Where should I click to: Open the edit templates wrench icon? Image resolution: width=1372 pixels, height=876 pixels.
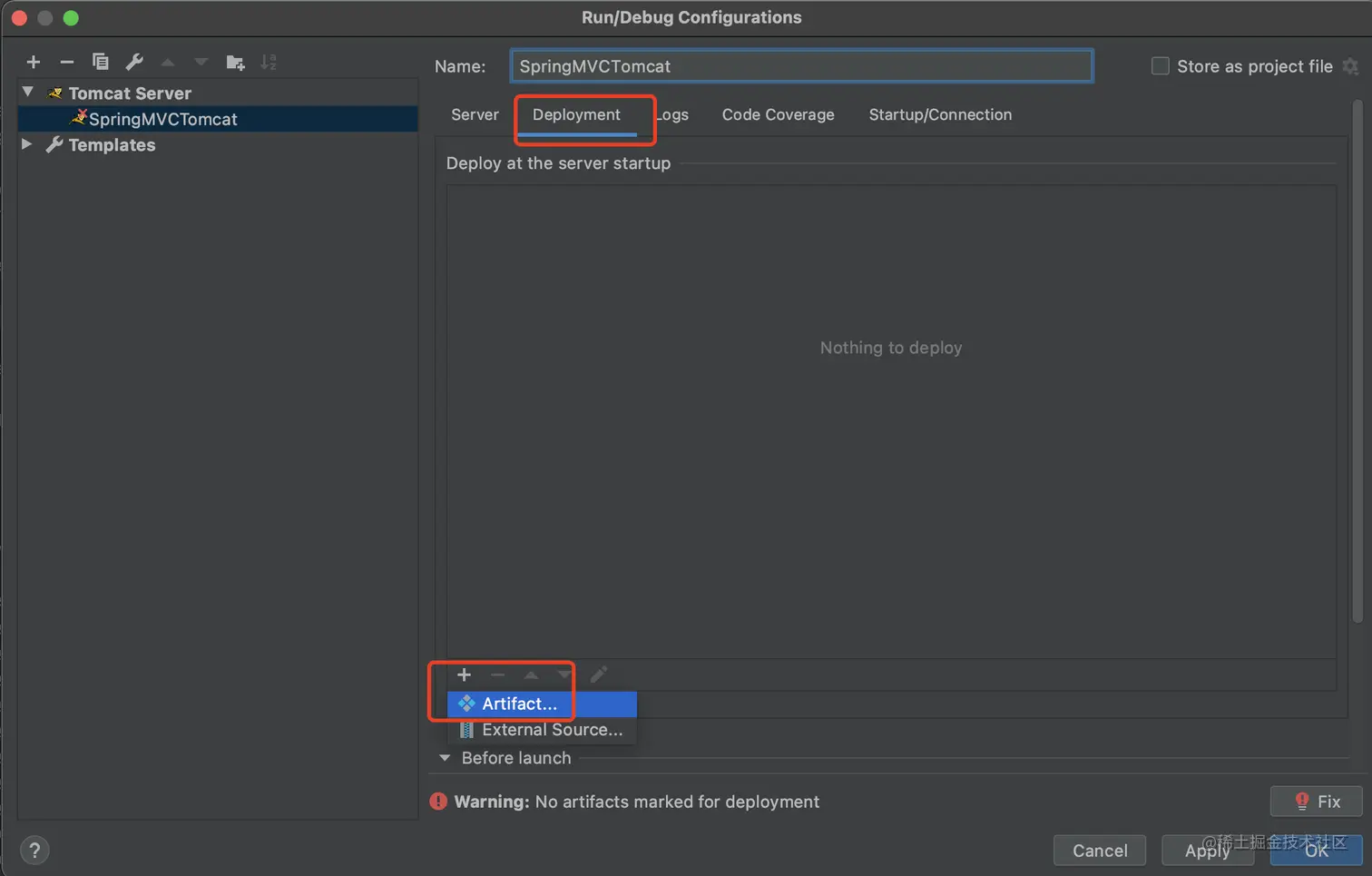[134, 62]
